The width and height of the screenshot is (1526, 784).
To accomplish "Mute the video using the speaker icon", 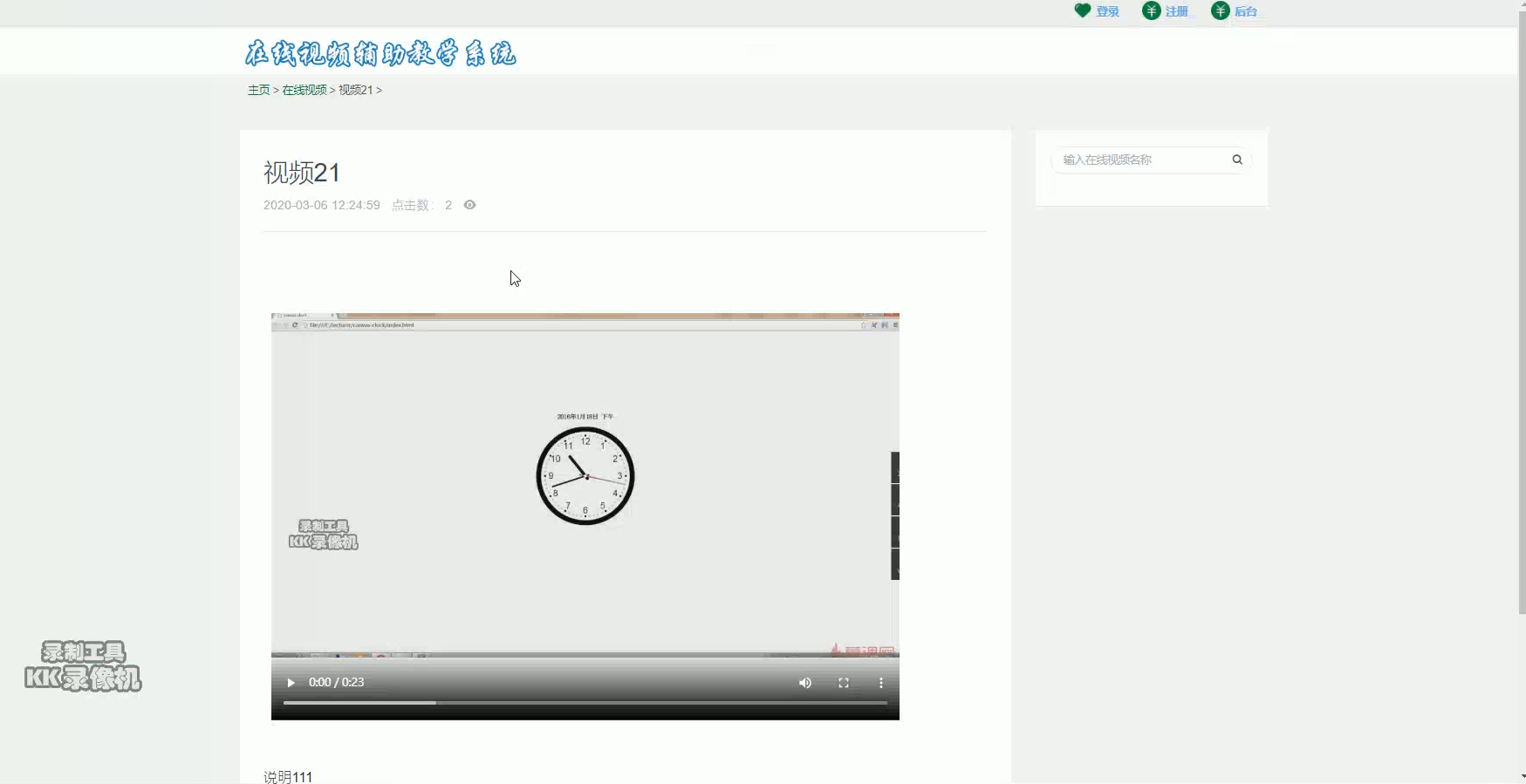I will coord(805,683).
